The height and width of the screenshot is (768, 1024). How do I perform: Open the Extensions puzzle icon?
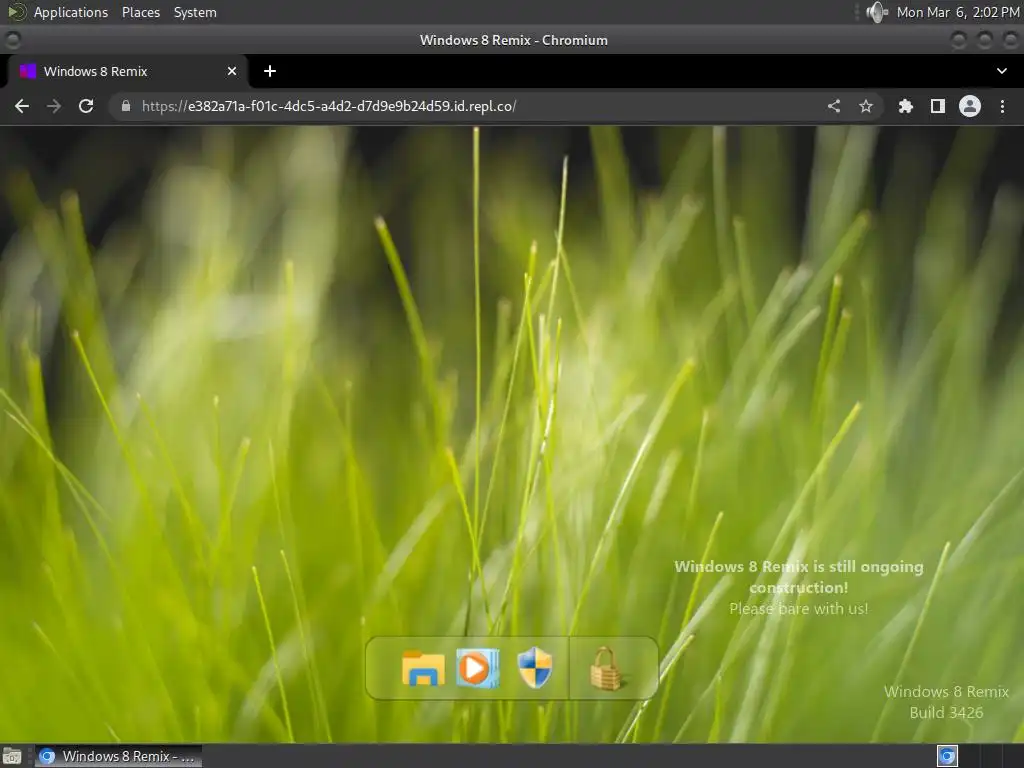[906, 106]
